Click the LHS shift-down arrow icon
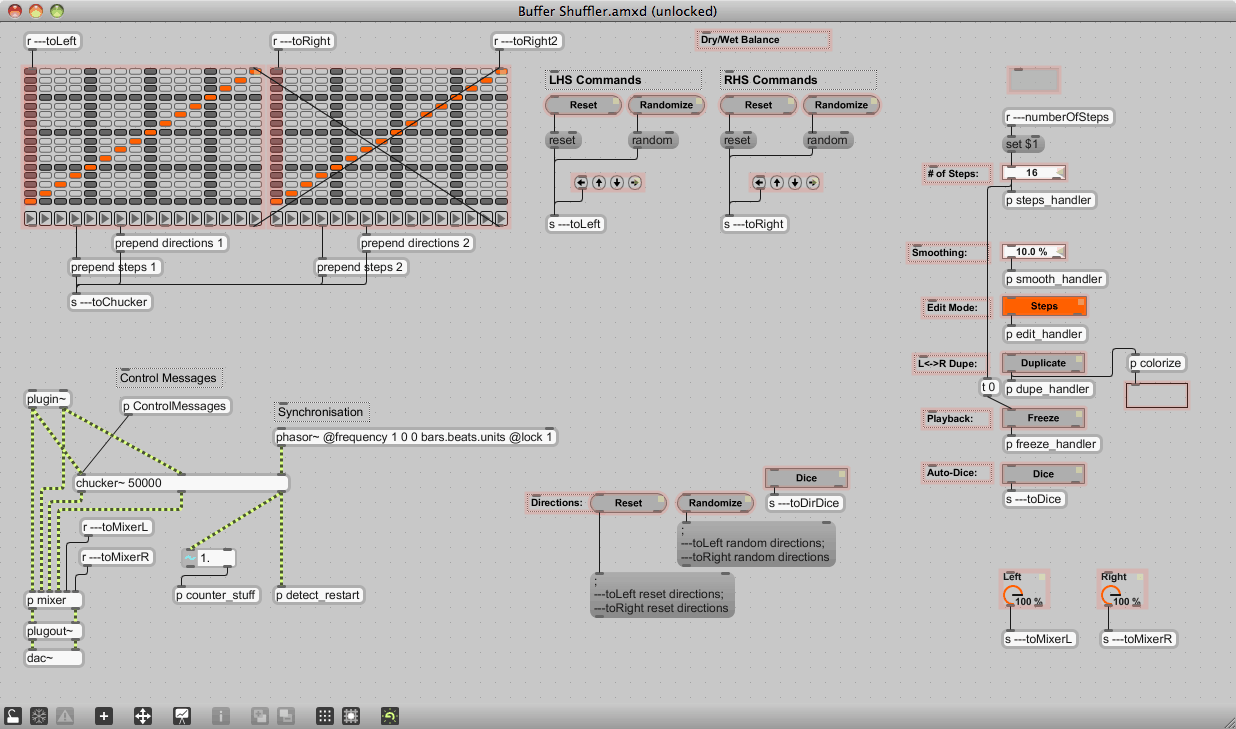This screenshot has width=1236, height=729. 616,182
